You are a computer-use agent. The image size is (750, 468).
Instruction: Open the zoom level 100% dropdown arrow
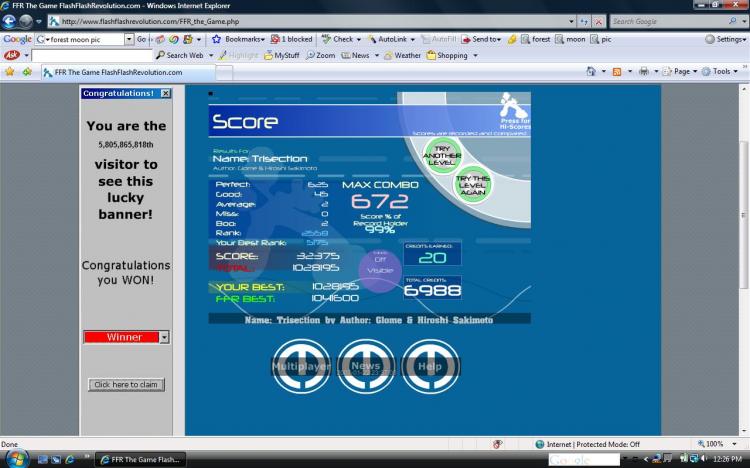click(x=735, y=444)
